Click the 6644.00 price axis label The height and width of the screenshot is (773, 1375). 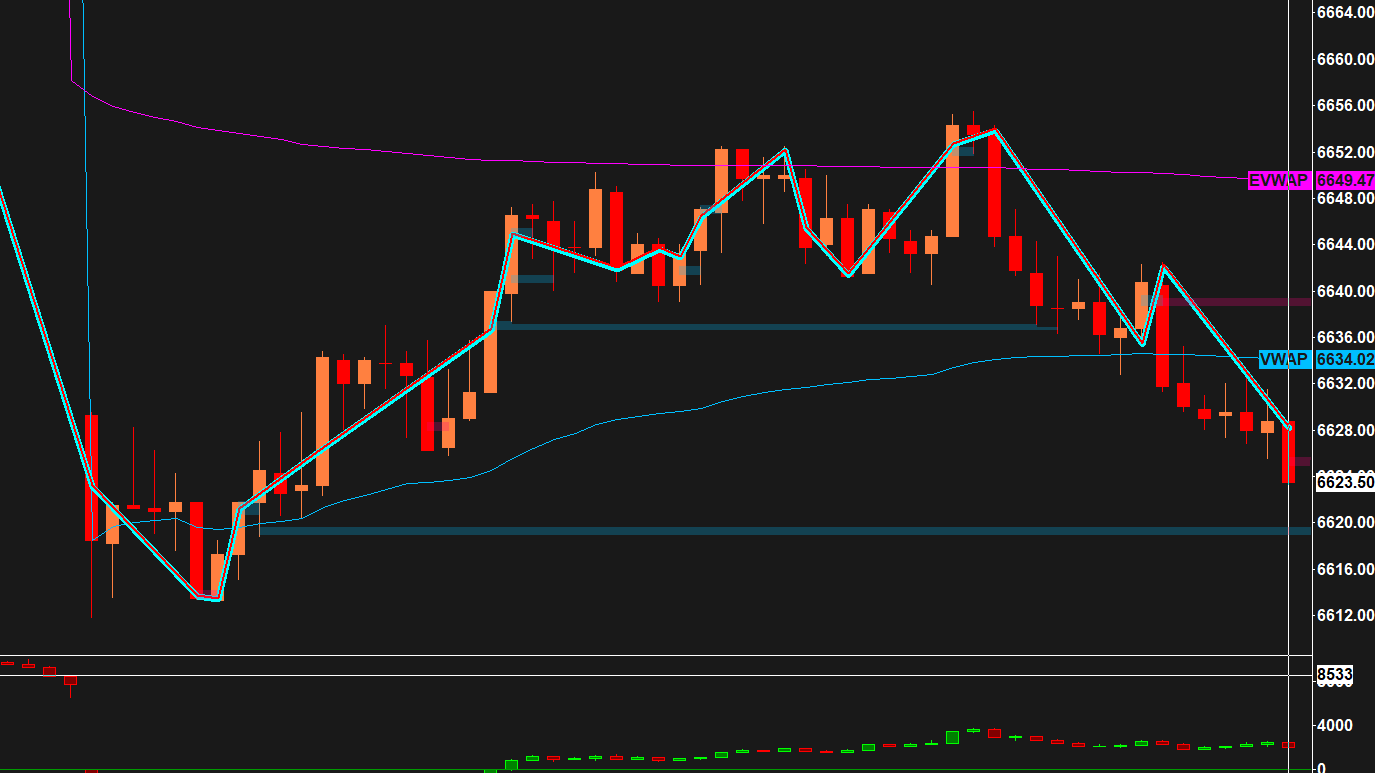pyautogui.click(x=1344, y=244)
